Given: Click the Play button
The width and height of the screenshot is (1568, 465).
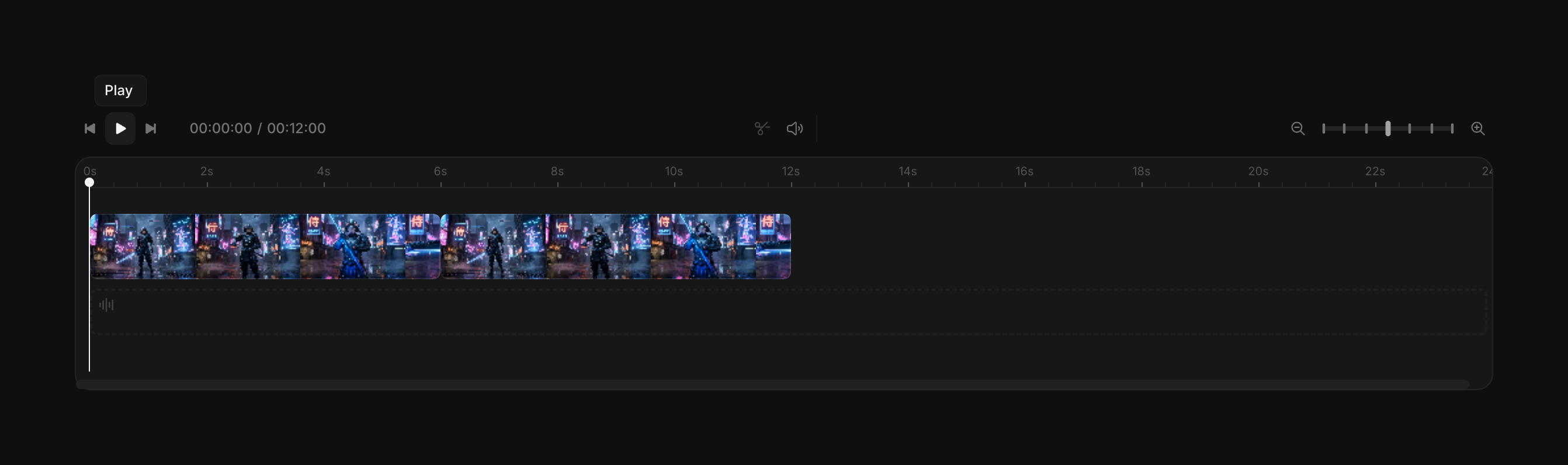Looking at the screenshot, I should [120, 129].
